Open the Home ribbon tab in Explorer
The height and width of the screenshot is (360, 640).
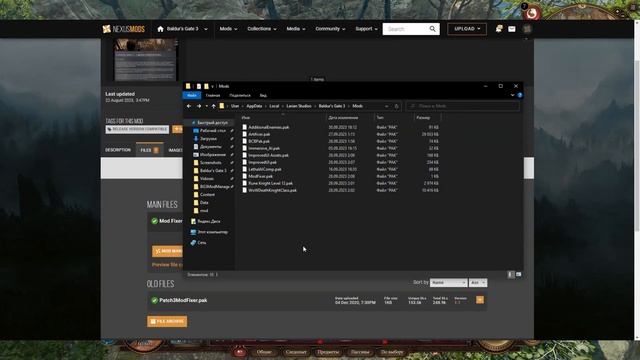click(213, 96)
